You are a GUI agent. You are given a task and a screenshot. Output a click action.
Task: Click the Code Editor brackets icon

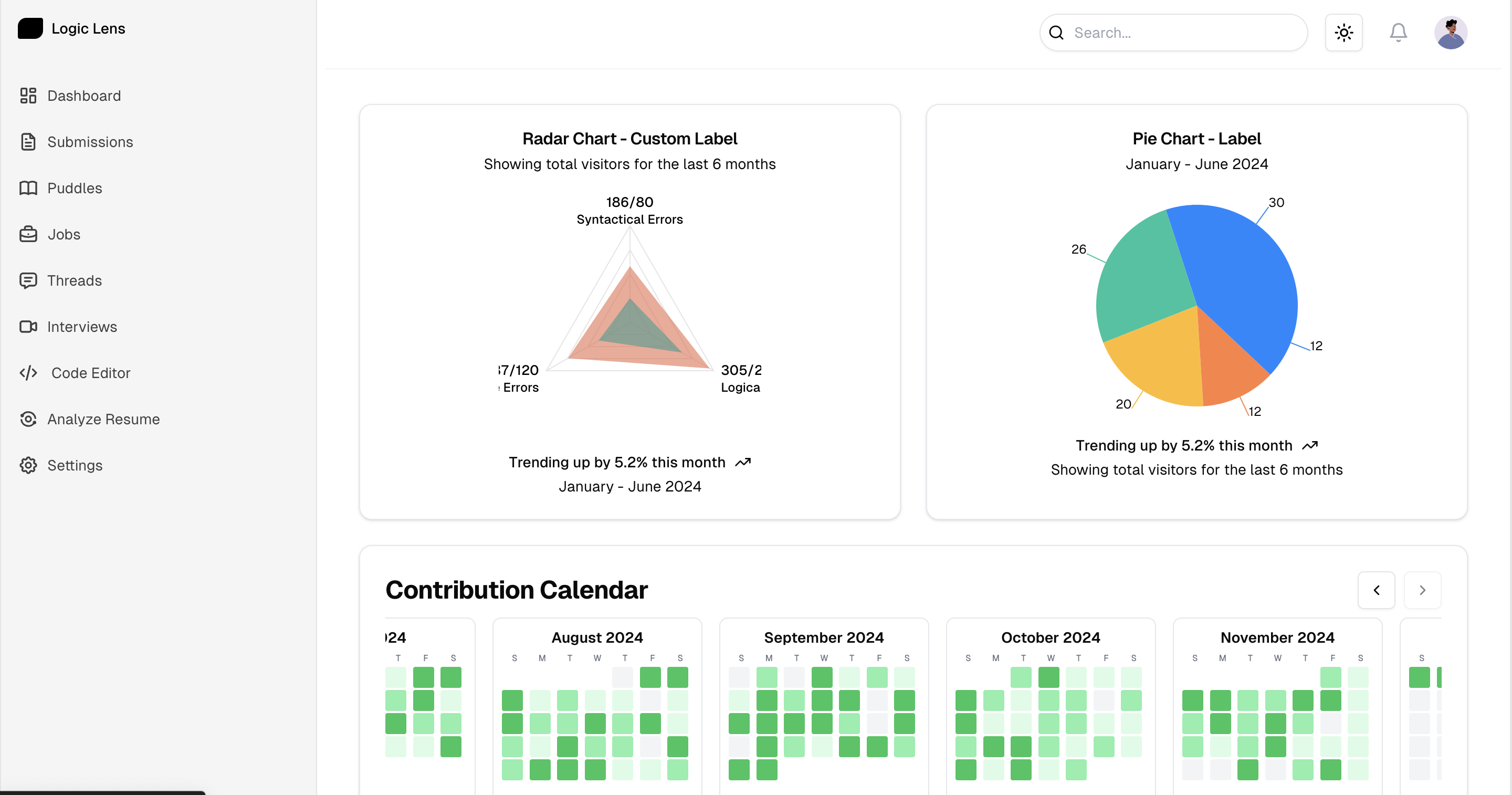coord(28,373)
